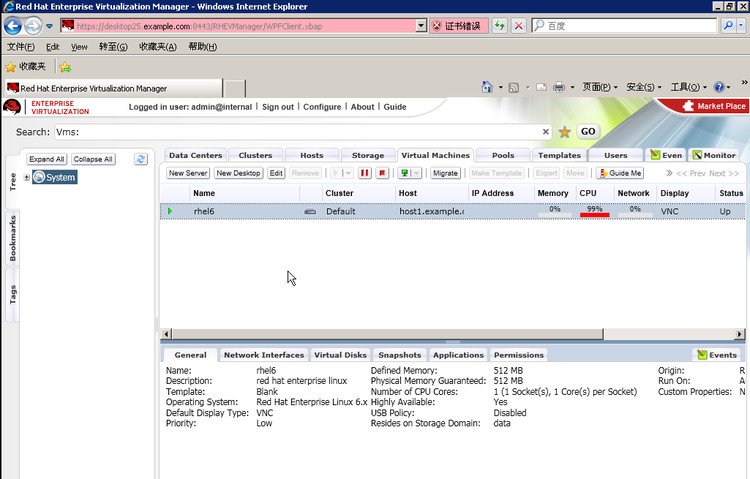Viewport: 750px width, 479px height.
Task: Switch to the Data Centers tab
Action: pos(195,155)
